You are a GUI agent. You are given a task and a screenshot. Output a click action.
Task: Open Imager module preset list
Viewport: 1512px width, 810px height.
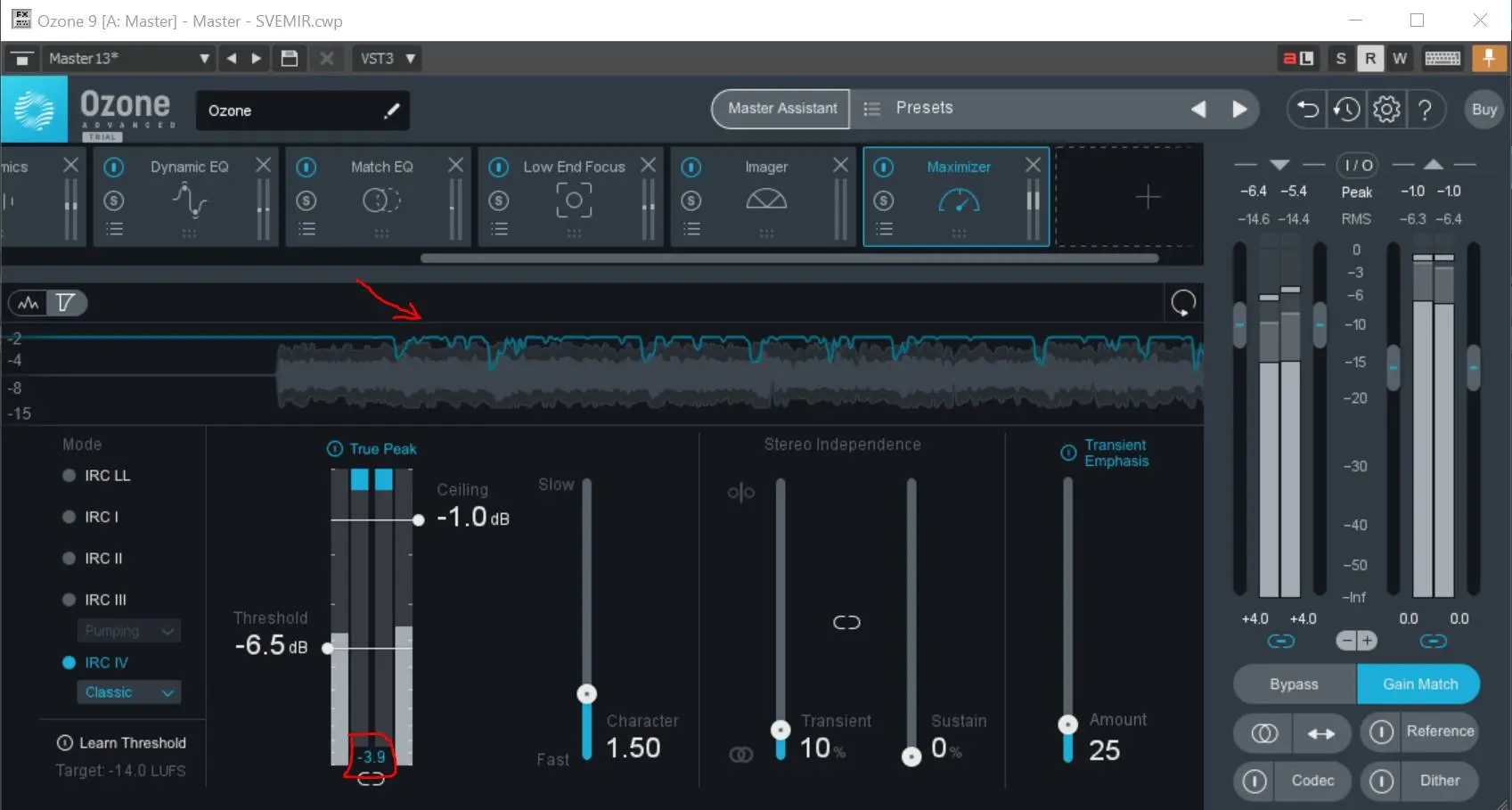[x=691, y=230]
